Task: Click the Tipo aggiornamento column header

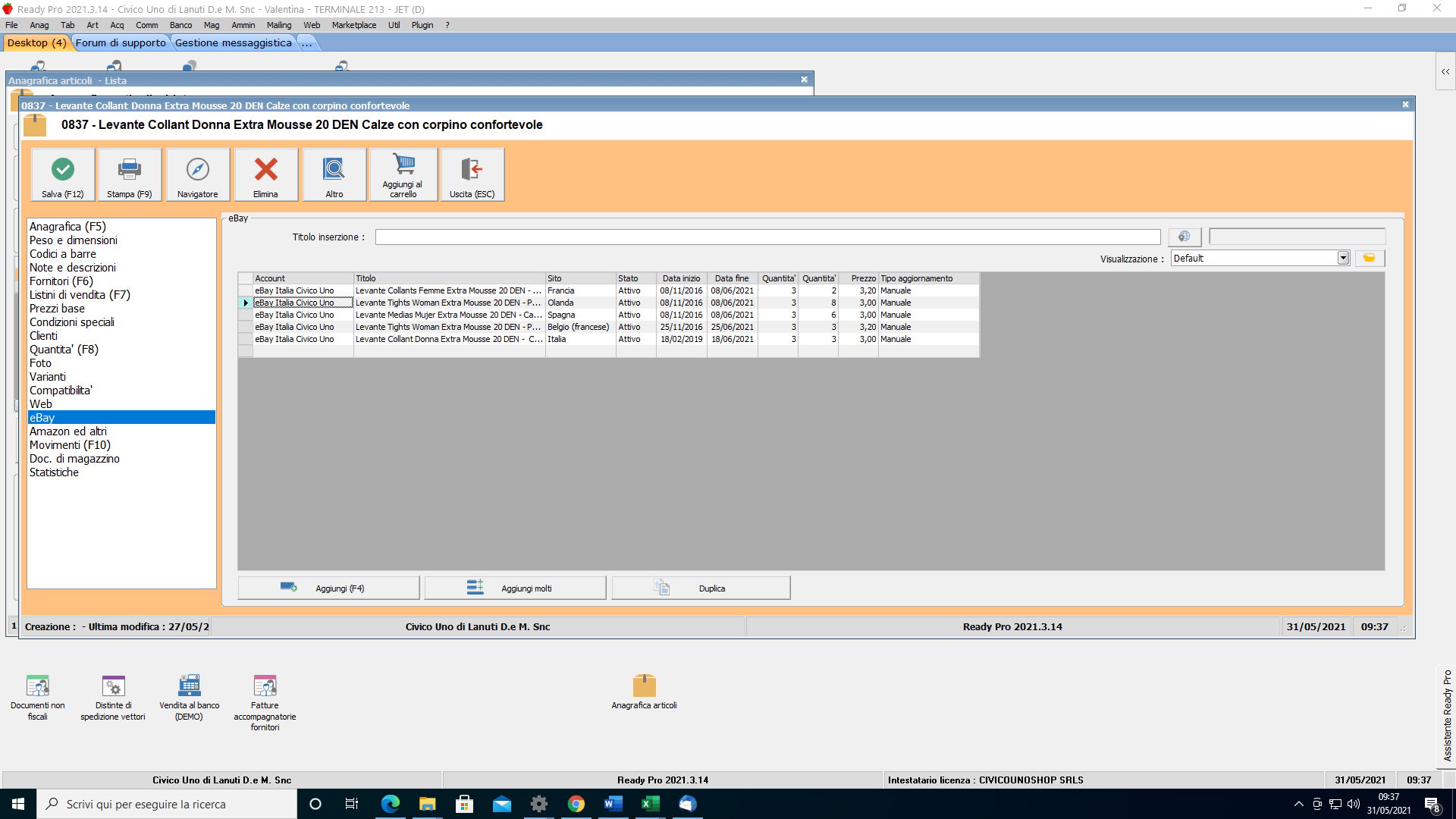Action: [x=928, y=278]
